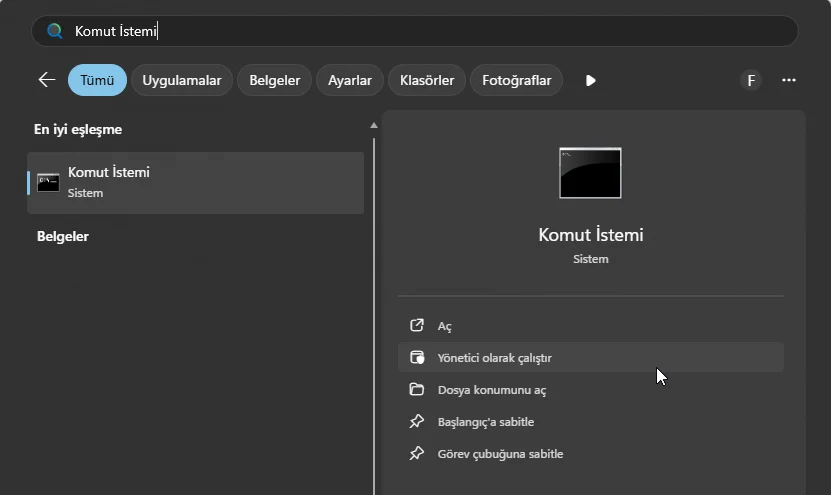Click the pin icon beside Görev çubuğuna sabitle

pyautogui.click(x=417, y=454)
